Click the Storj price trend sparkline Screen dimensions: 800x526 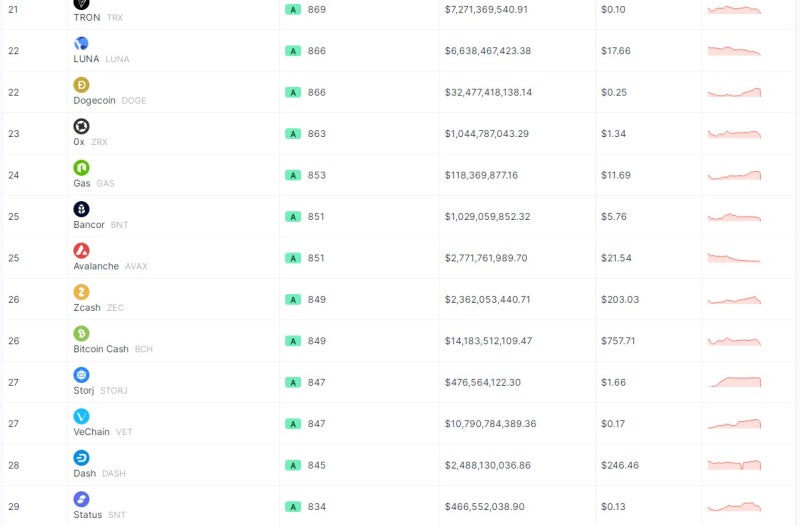point(734,382)
